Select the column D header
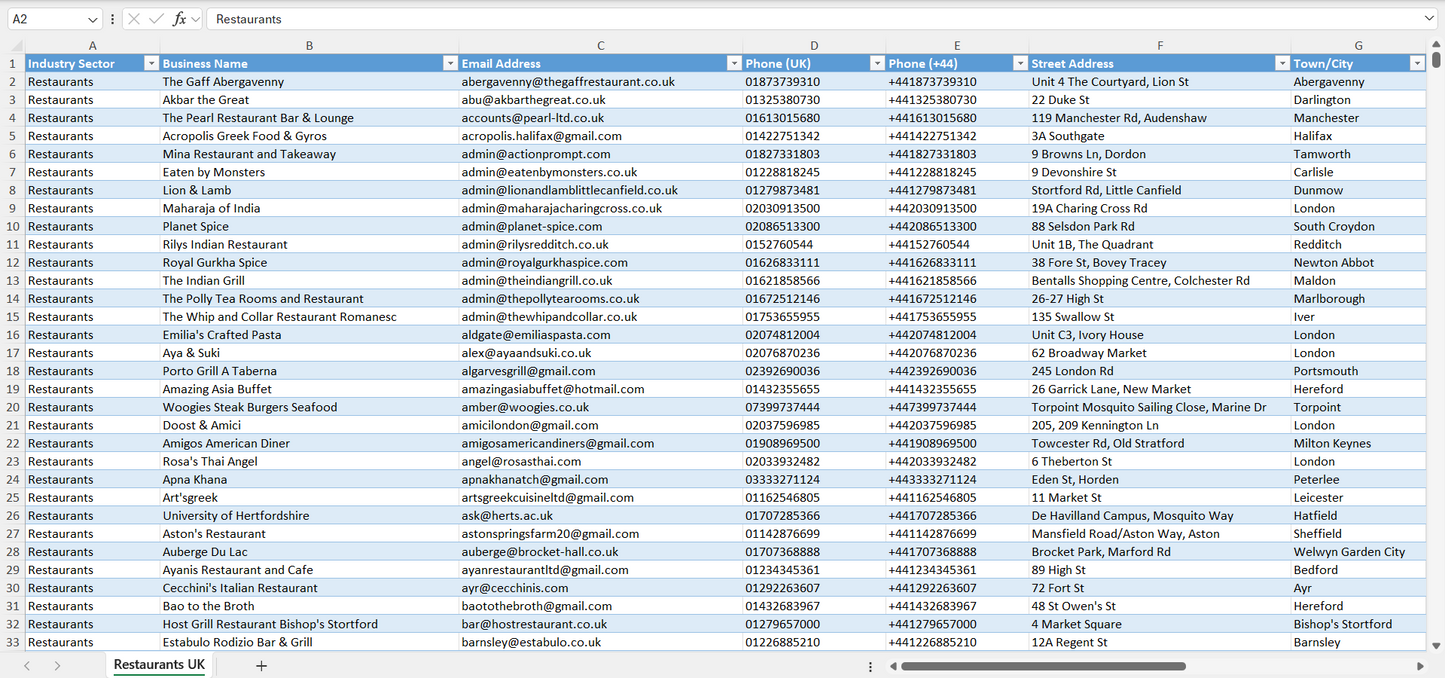1445x678 pixels. [x=814, y=46]
